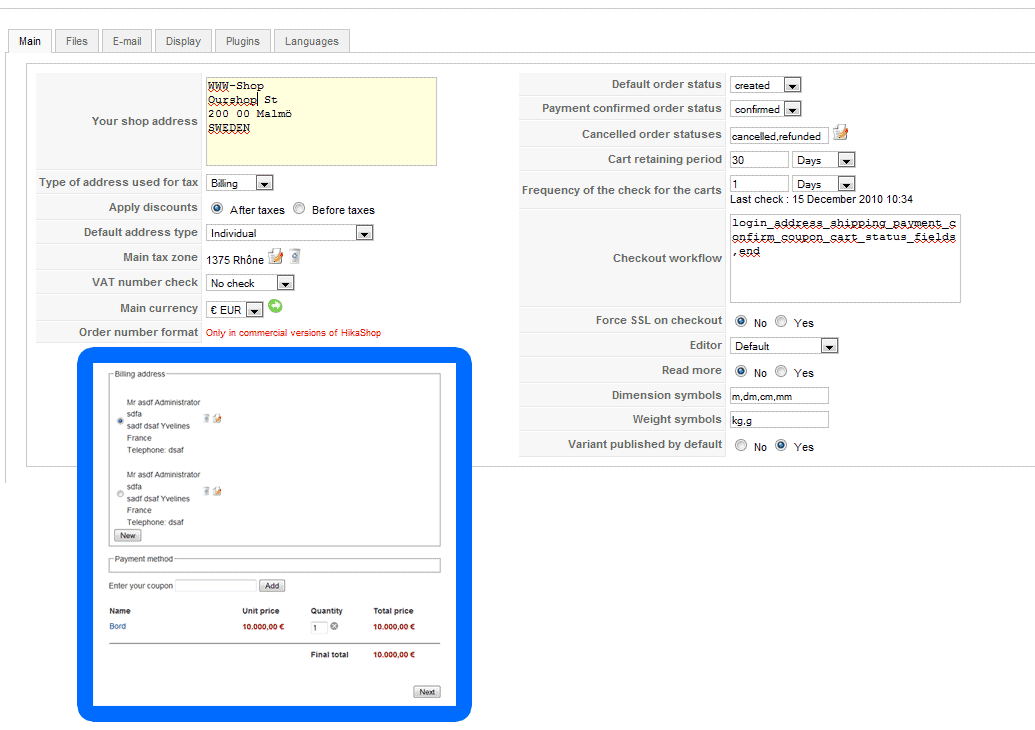
Task: Open the VAT number check dropdown
Action: pyautogui.click(x=250, y=283)
